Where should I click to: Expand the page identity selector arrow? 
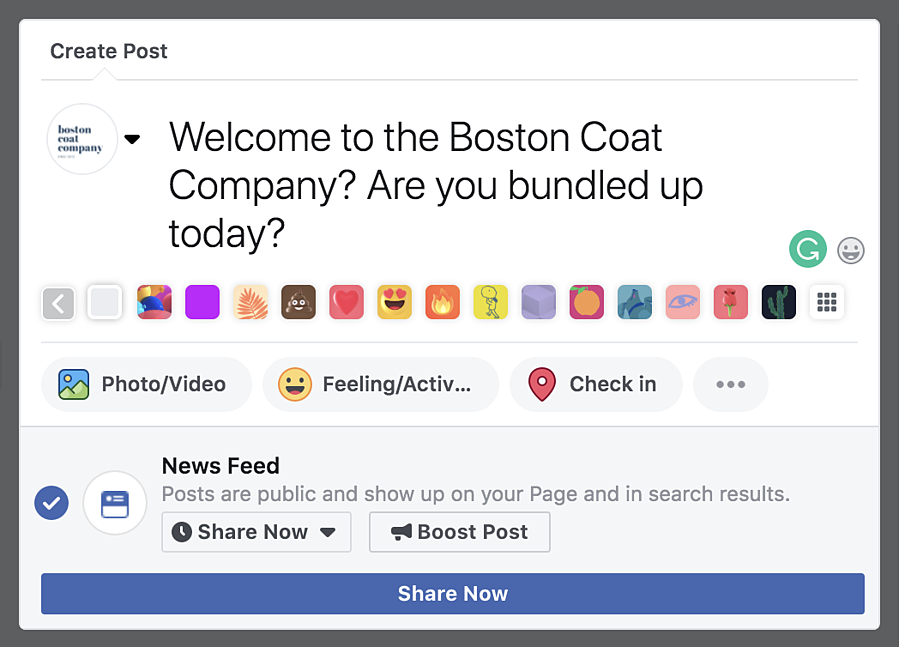click(132, 139)
